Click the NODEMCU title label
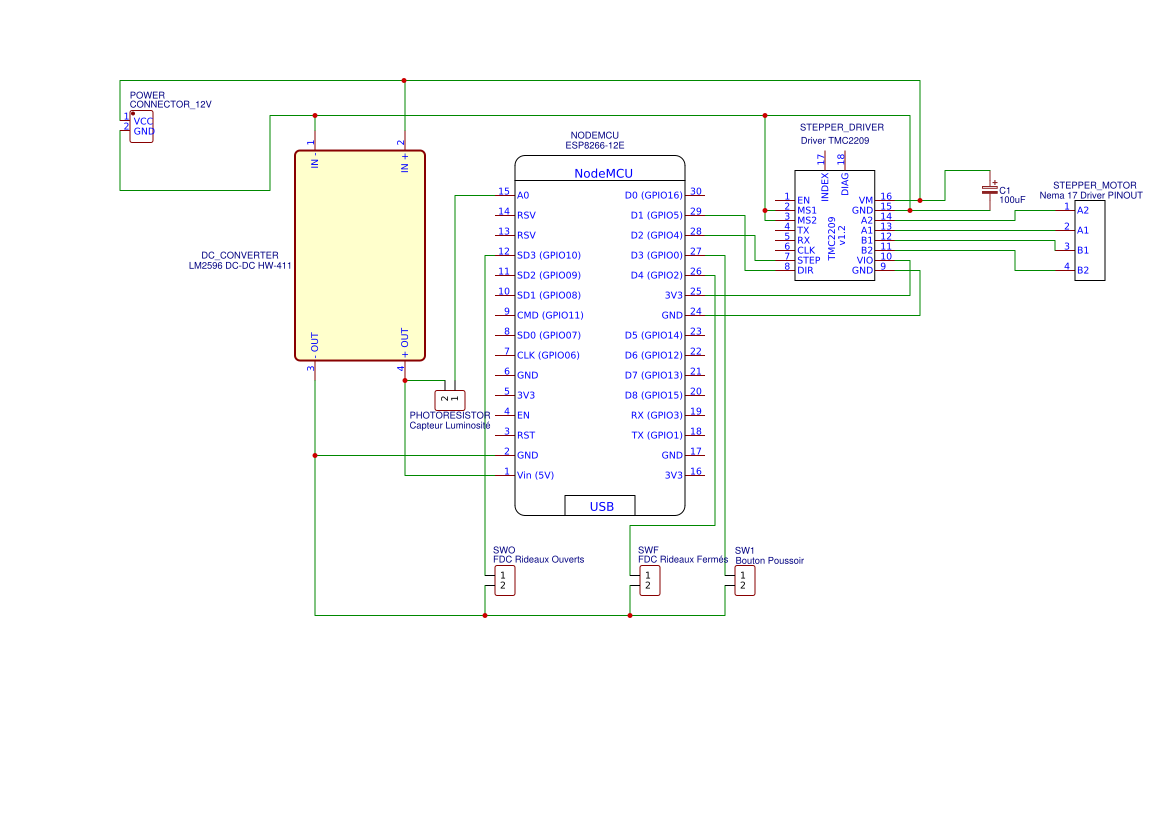This screenshot has width=1169, height=827. click(x=593, y=135)
